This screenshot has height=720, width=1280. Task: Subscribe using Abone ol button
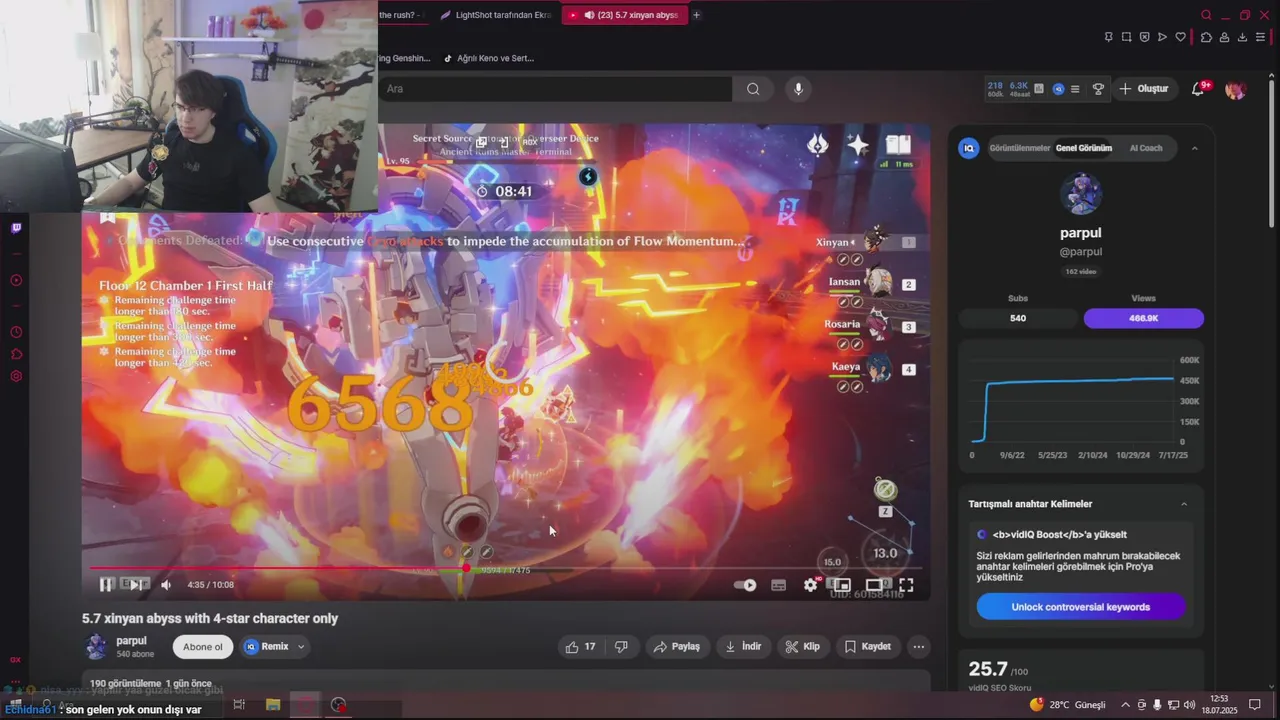point(203,647)
